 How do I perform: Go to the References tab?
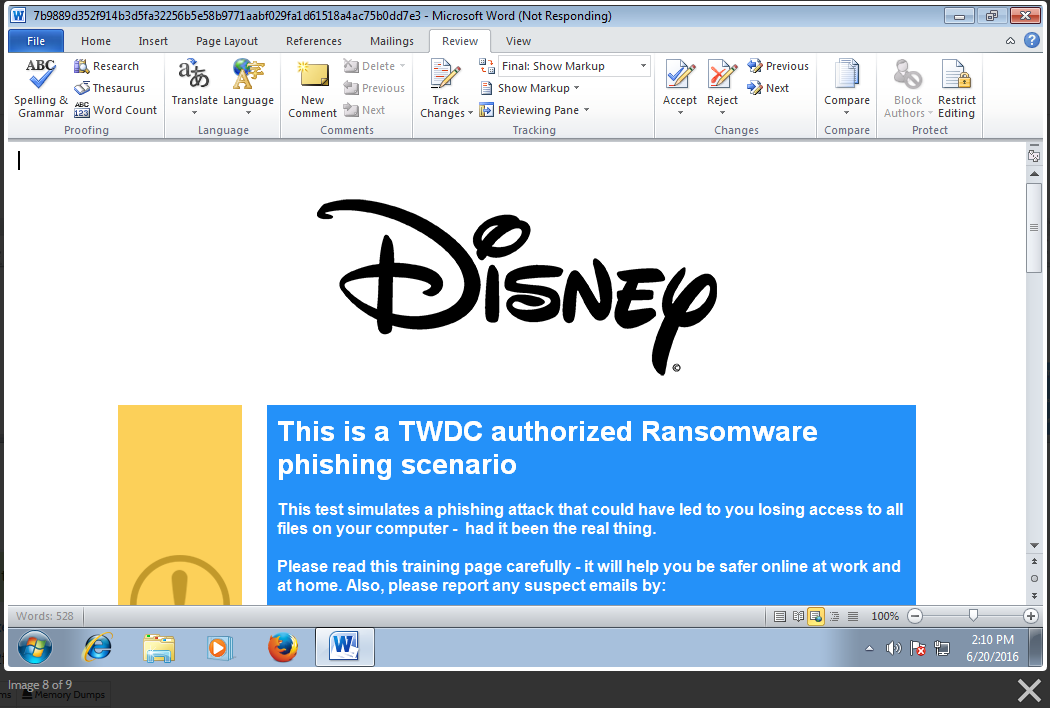click(313, 41)
